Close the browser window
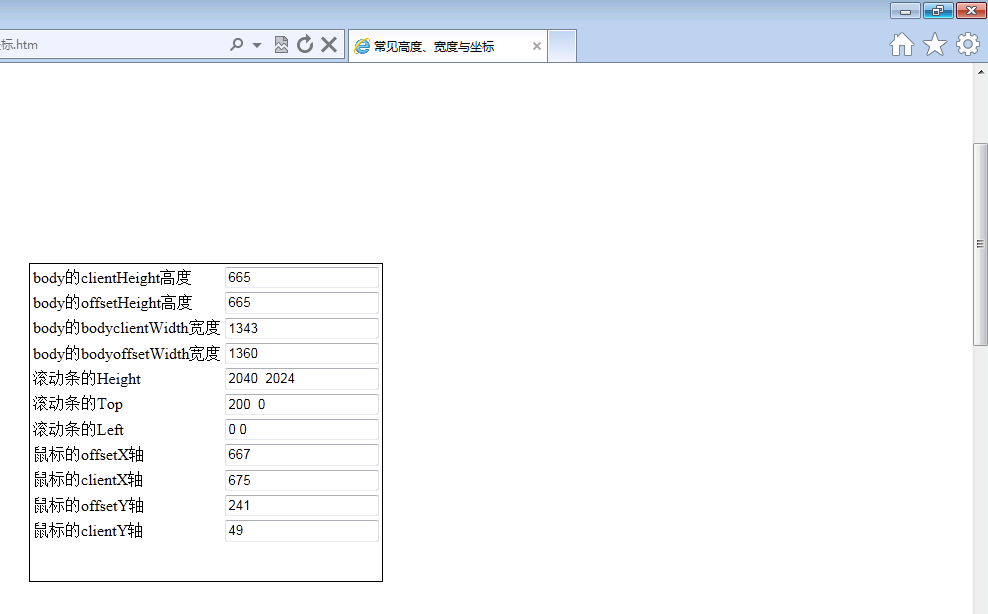The height and width of the screenshot is (614, 988). point(971,11)
